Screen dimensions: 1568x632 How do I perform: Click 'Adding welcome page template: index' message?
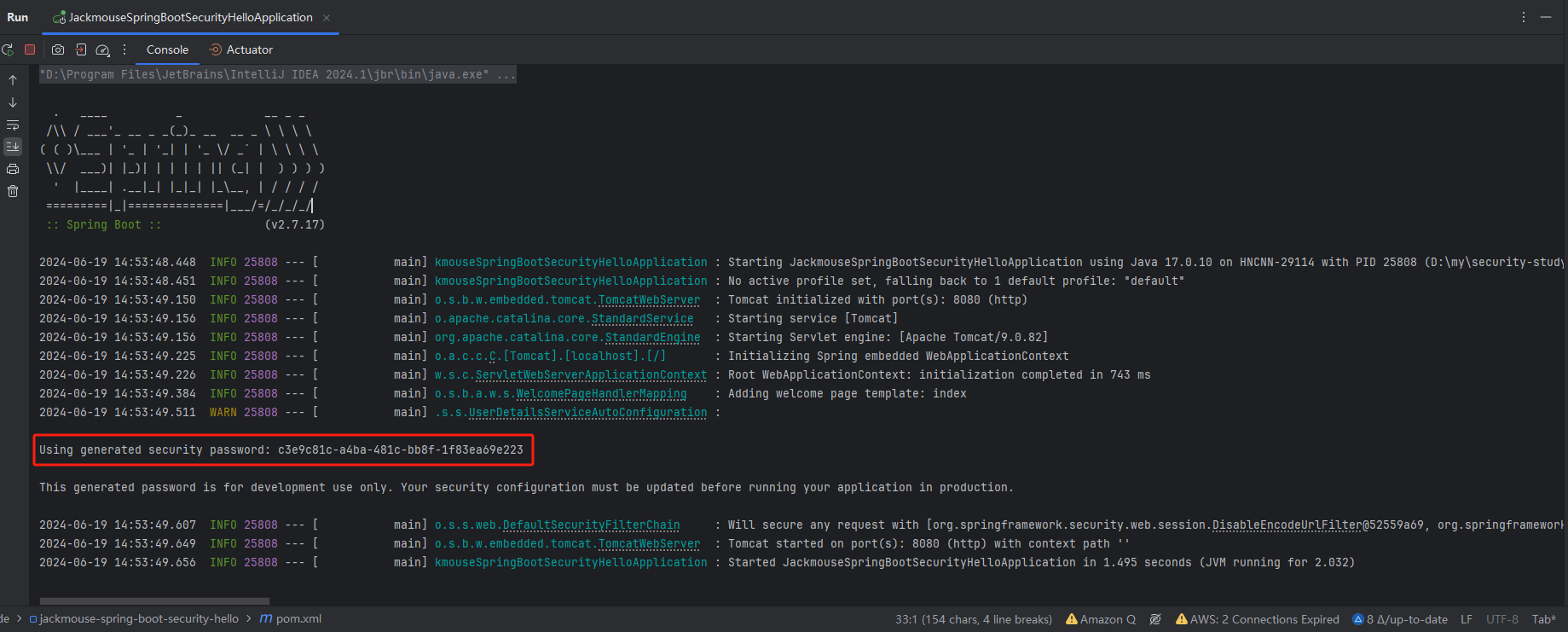point(847,394)
